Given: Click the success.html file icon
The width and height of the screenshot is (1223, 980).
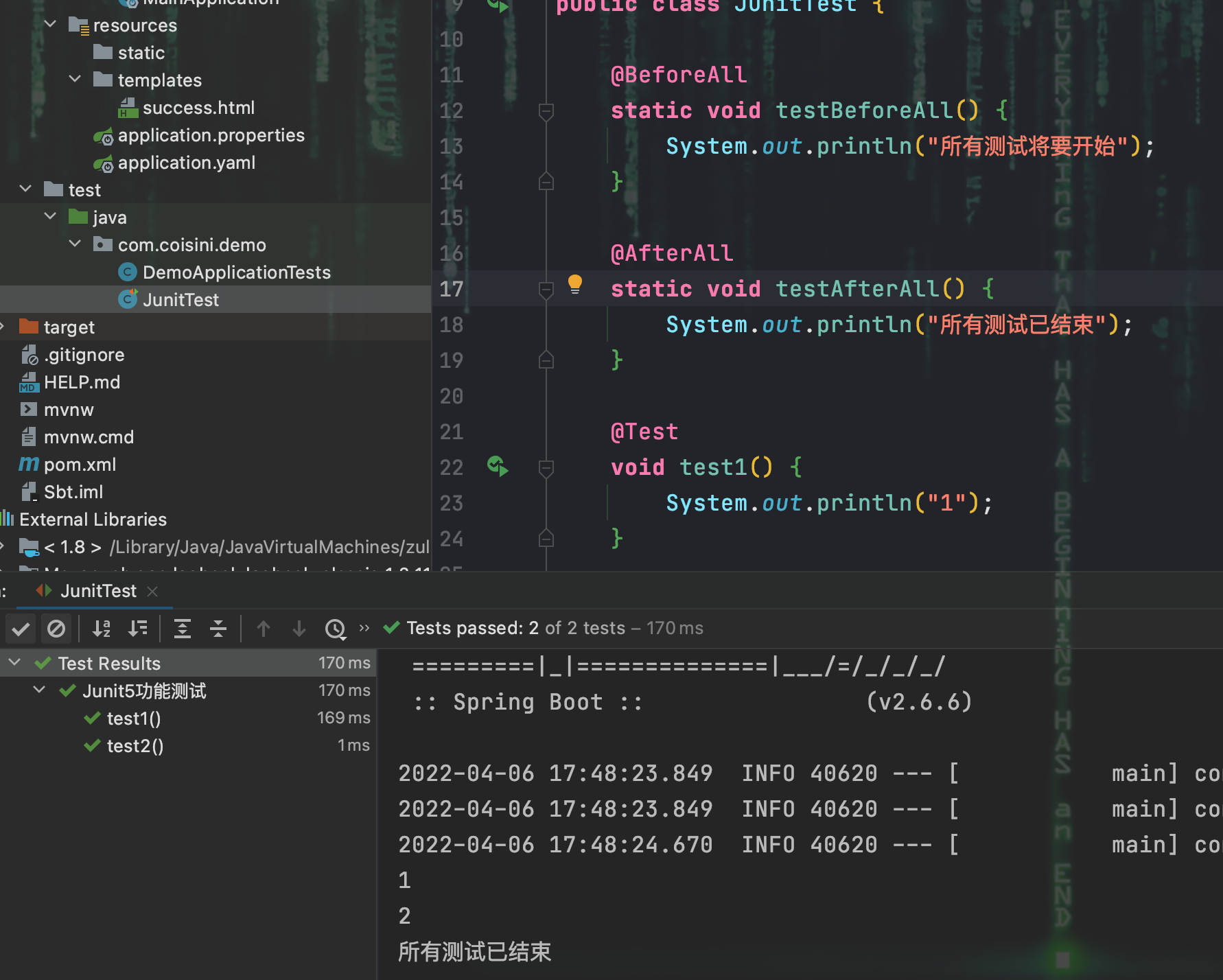Looking at the screenshot, I should 128,108.
